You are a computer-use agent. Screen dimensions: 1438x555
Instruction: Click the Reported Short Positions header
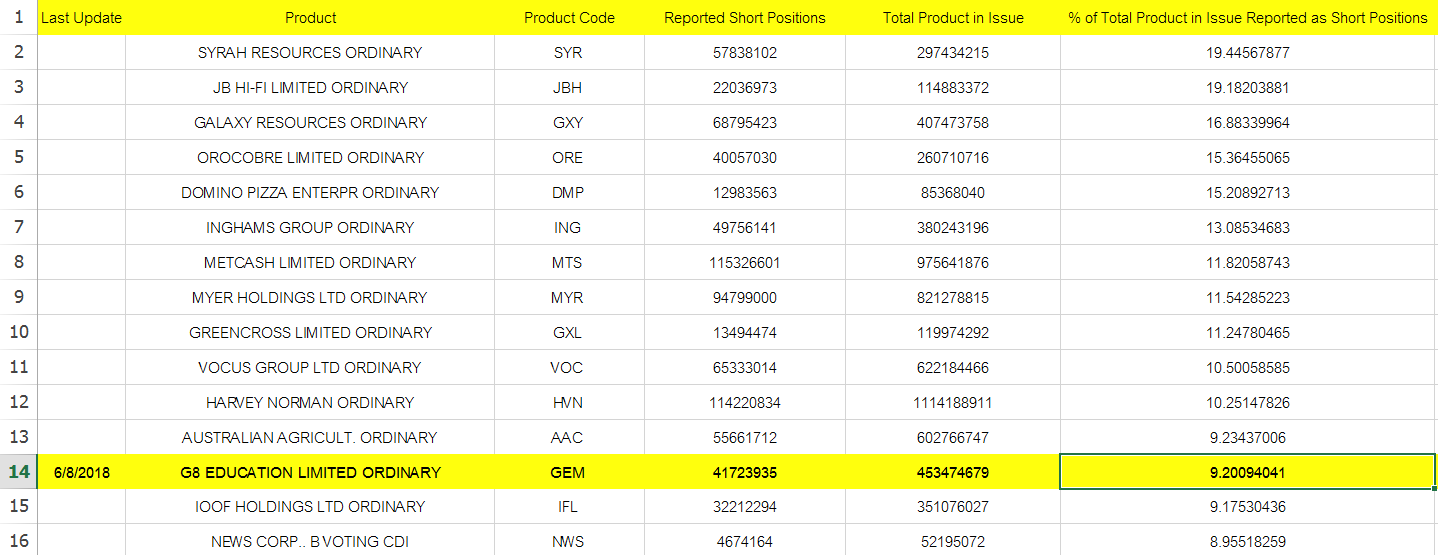tap(743, 17)
